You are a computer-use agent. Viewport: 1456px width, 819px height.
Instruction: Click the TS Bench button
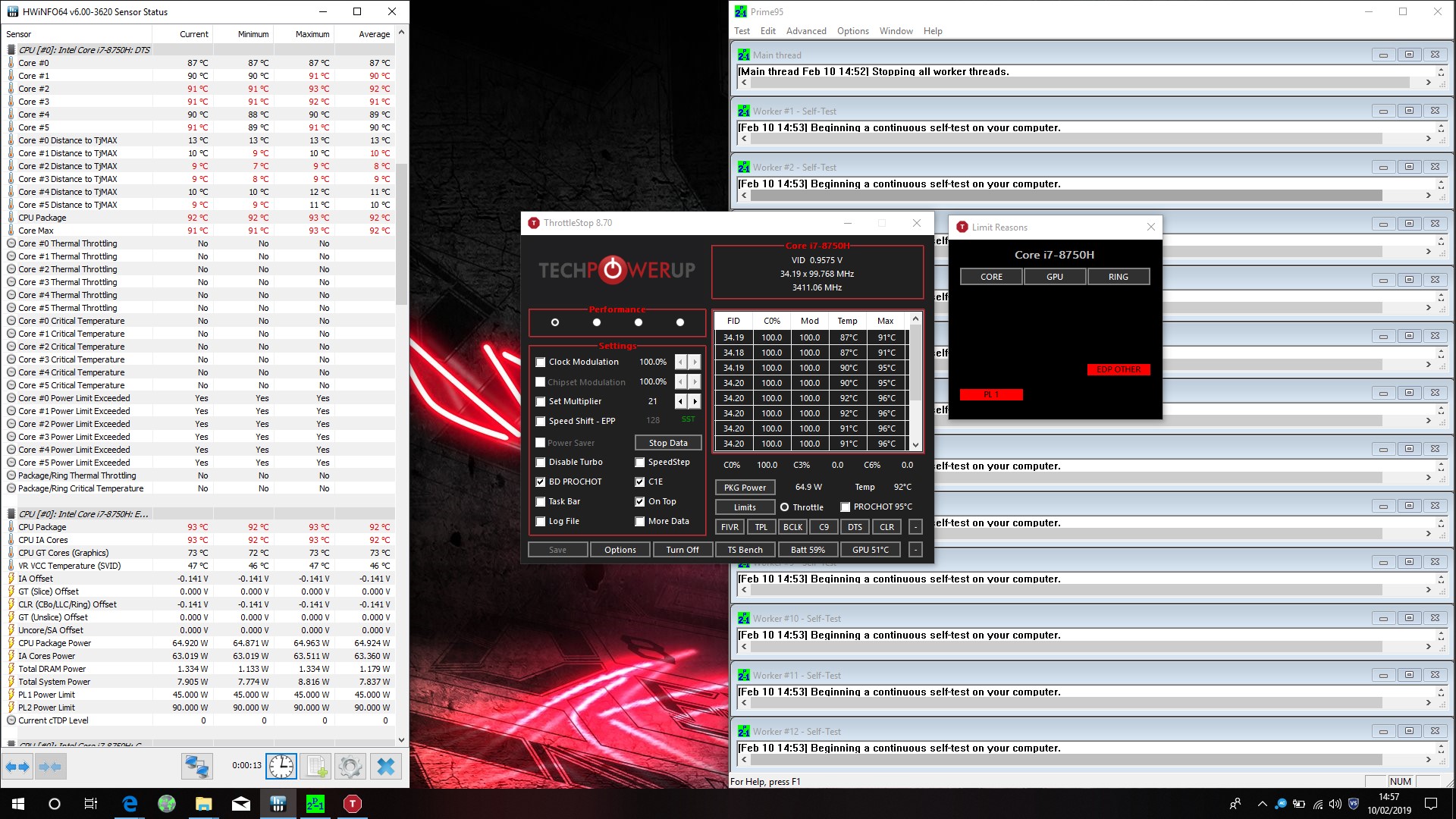point(745,550)
